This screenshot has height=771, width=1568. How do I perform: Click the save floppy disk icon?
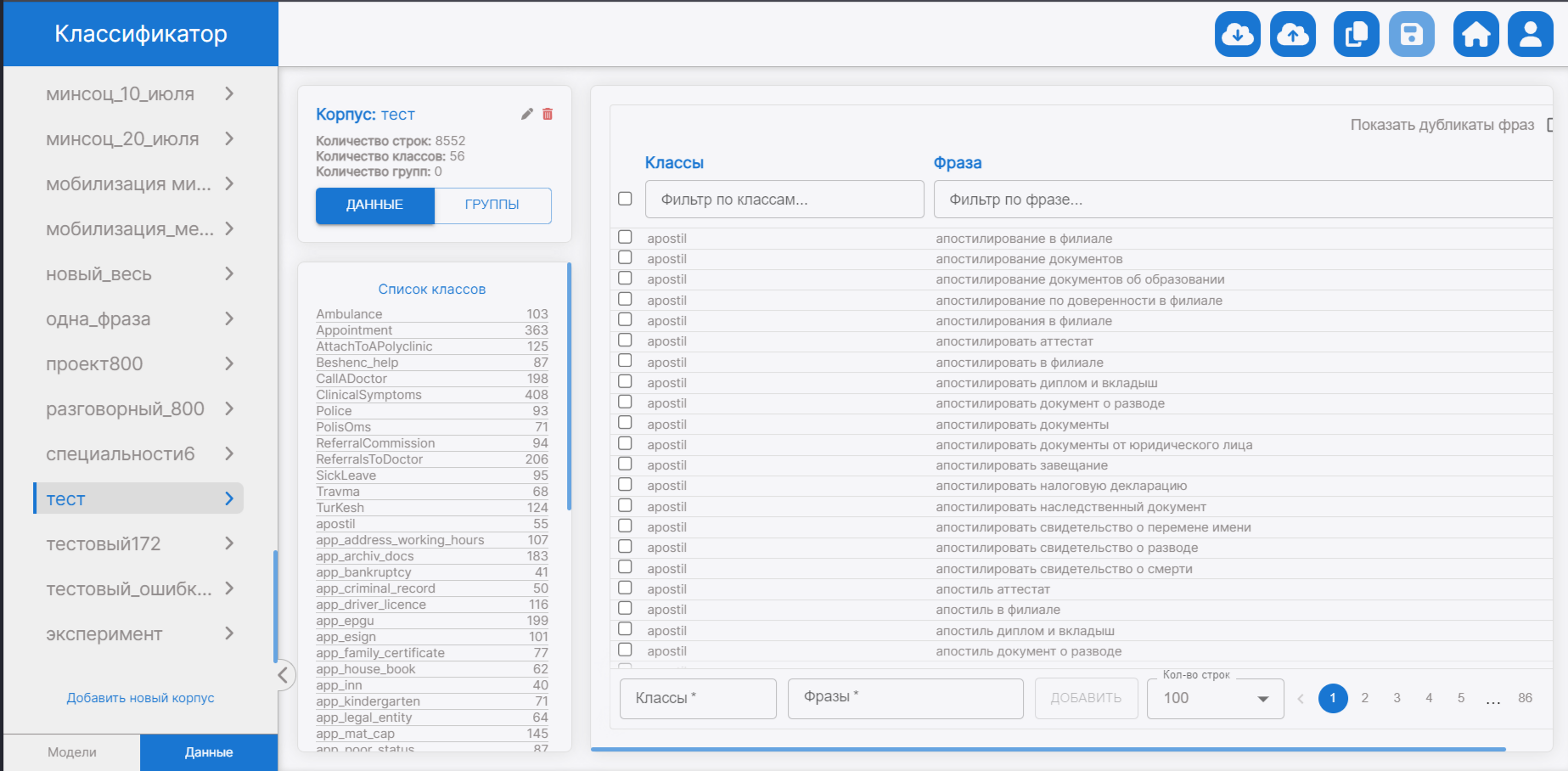coord(1412,34)
